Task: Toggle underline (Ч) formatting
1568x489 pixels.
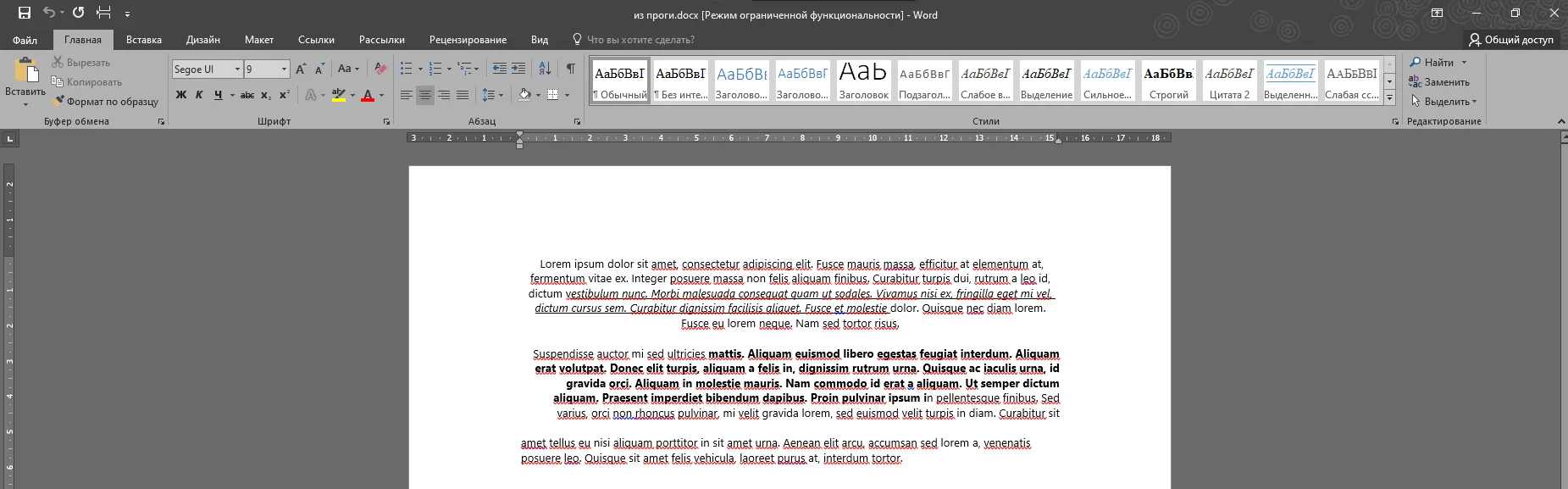Action: pyautogui.click(x=218, y=95)
